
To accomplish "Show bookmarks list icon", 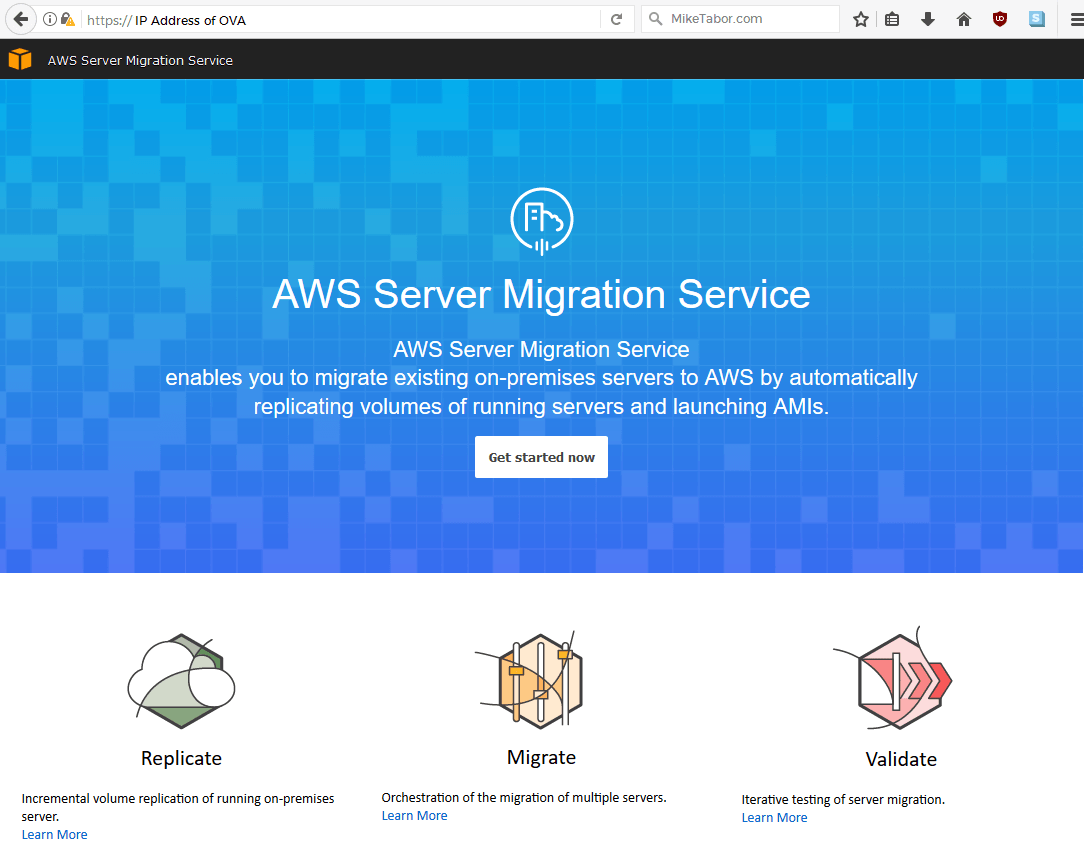I will [893, 19].
